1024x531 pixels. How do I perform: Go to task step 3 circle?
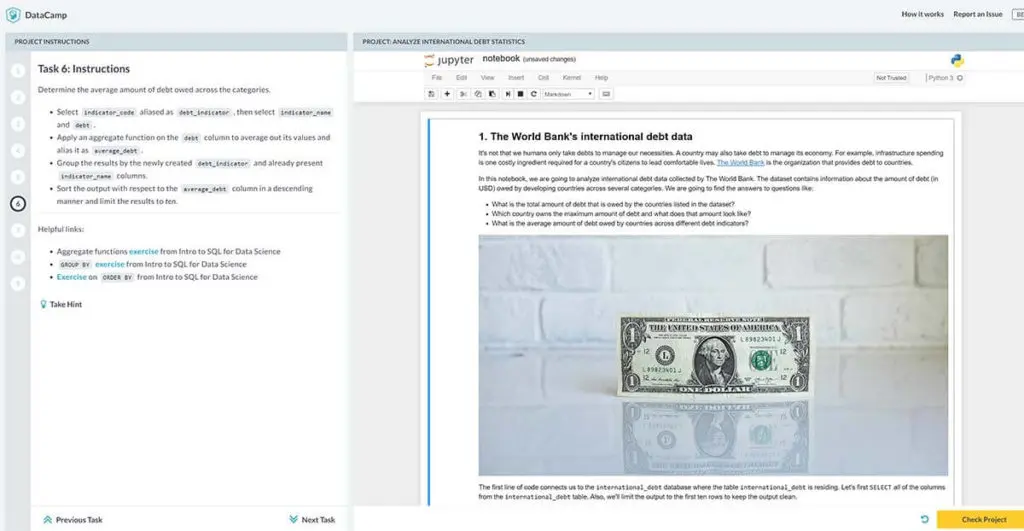[18, 124]
